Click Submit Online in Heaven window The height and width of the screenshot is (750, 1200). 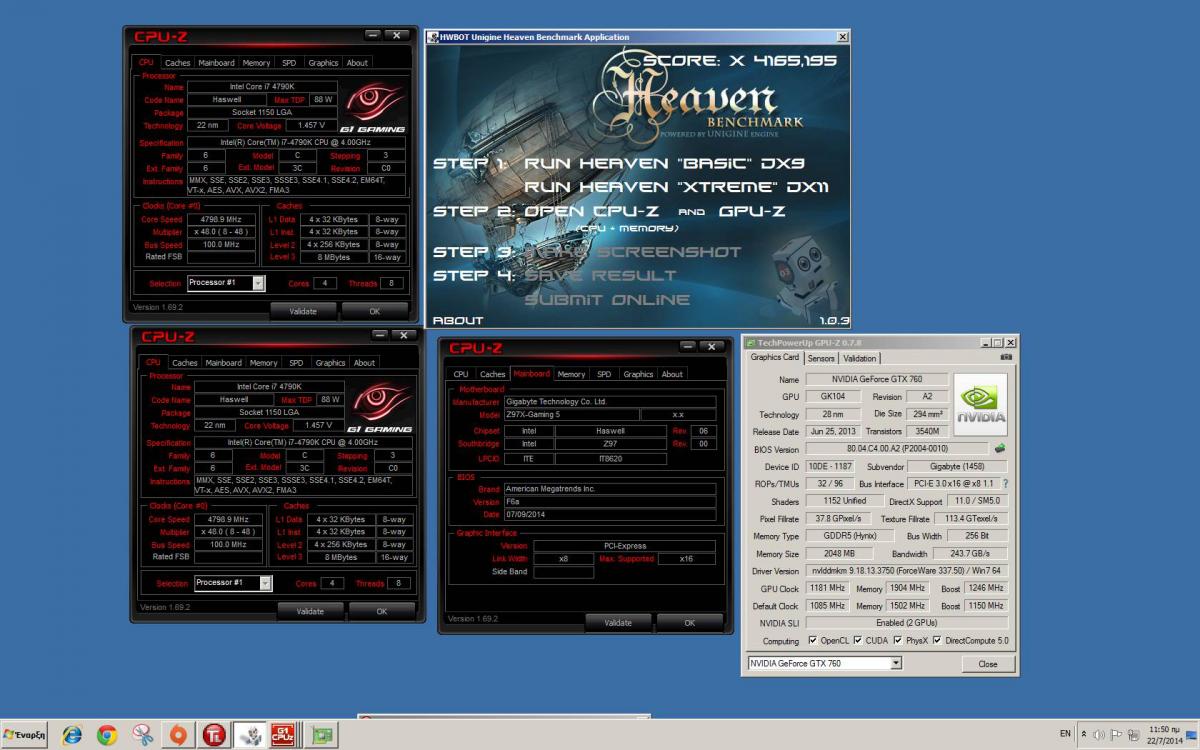[x=607, y=300]
